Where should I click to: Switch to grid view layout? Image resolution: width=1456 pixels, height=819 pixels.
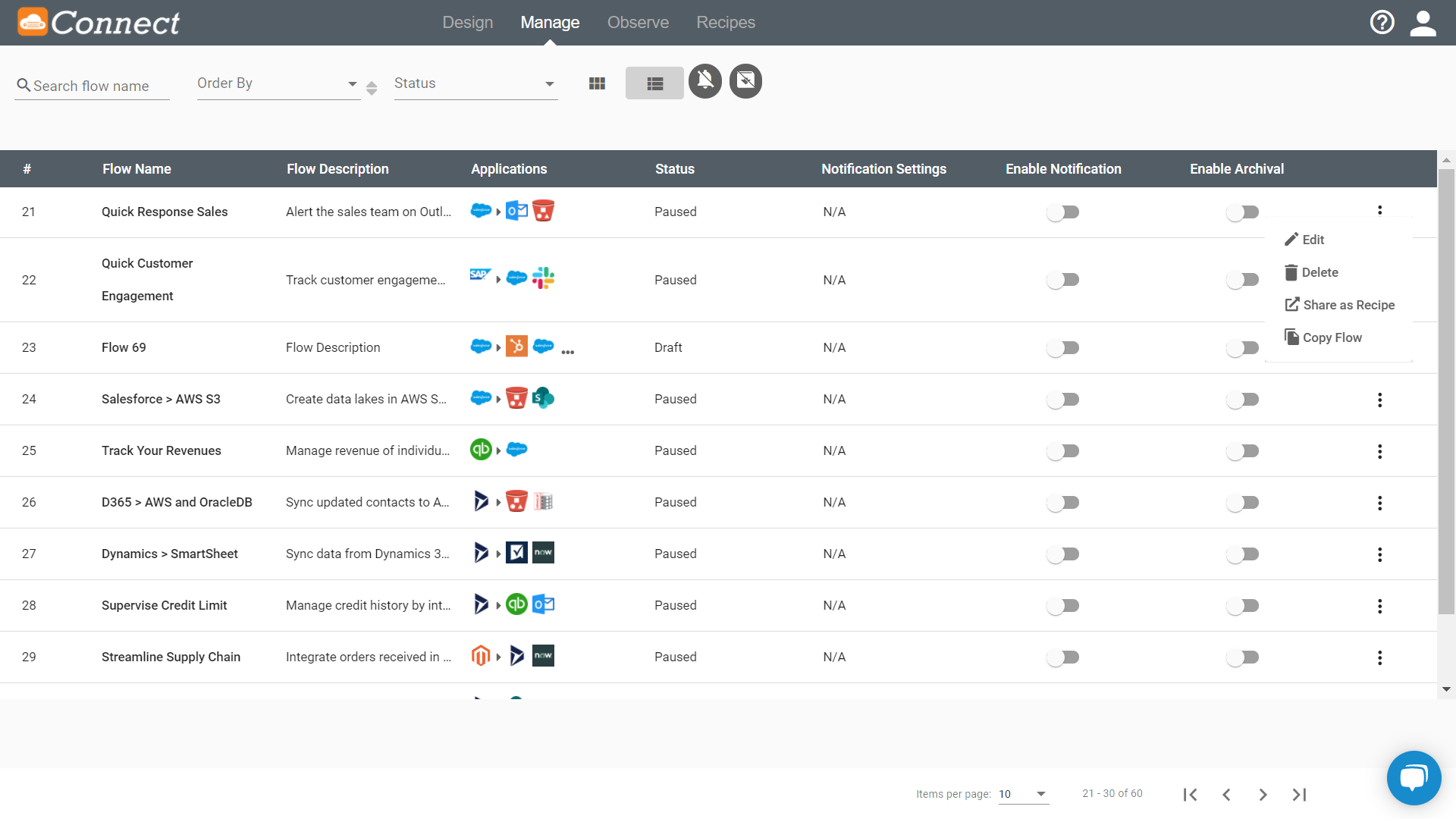(x=597, y=83)
